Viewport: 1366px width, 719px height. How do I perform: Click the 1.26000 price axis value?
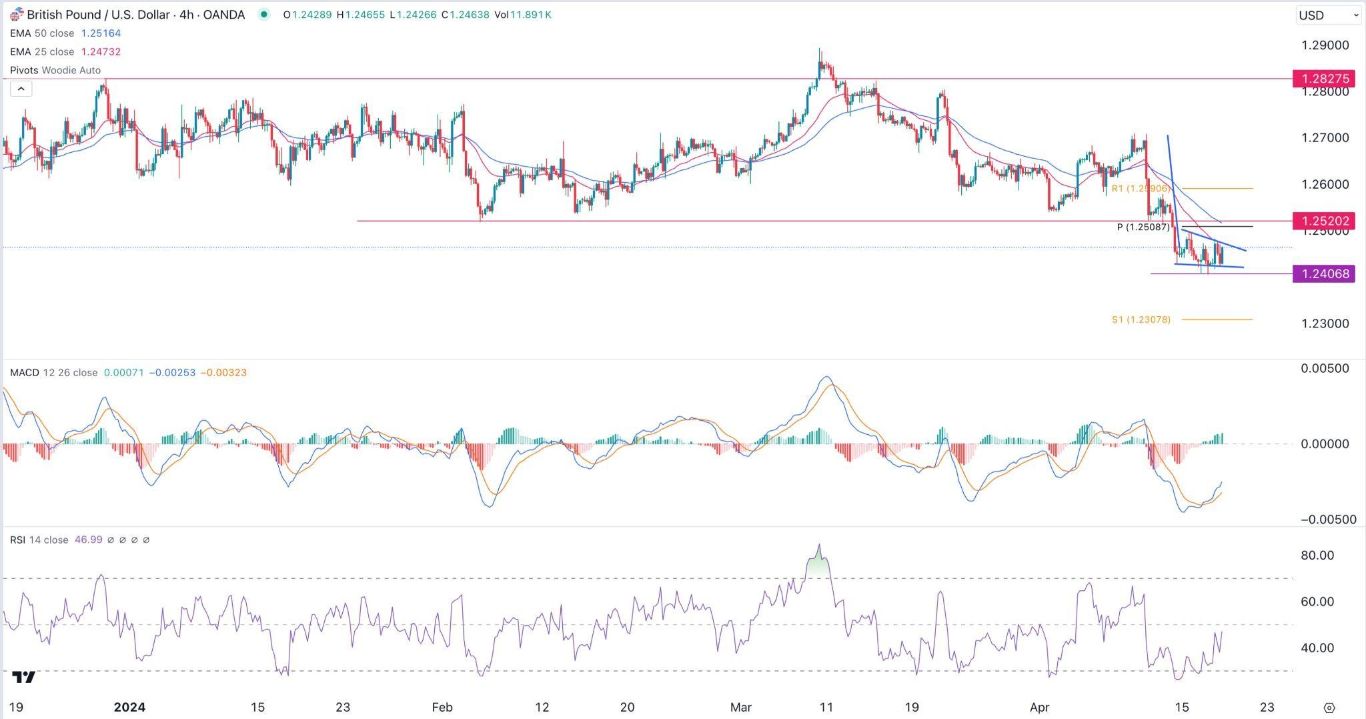click(1323, 185)
